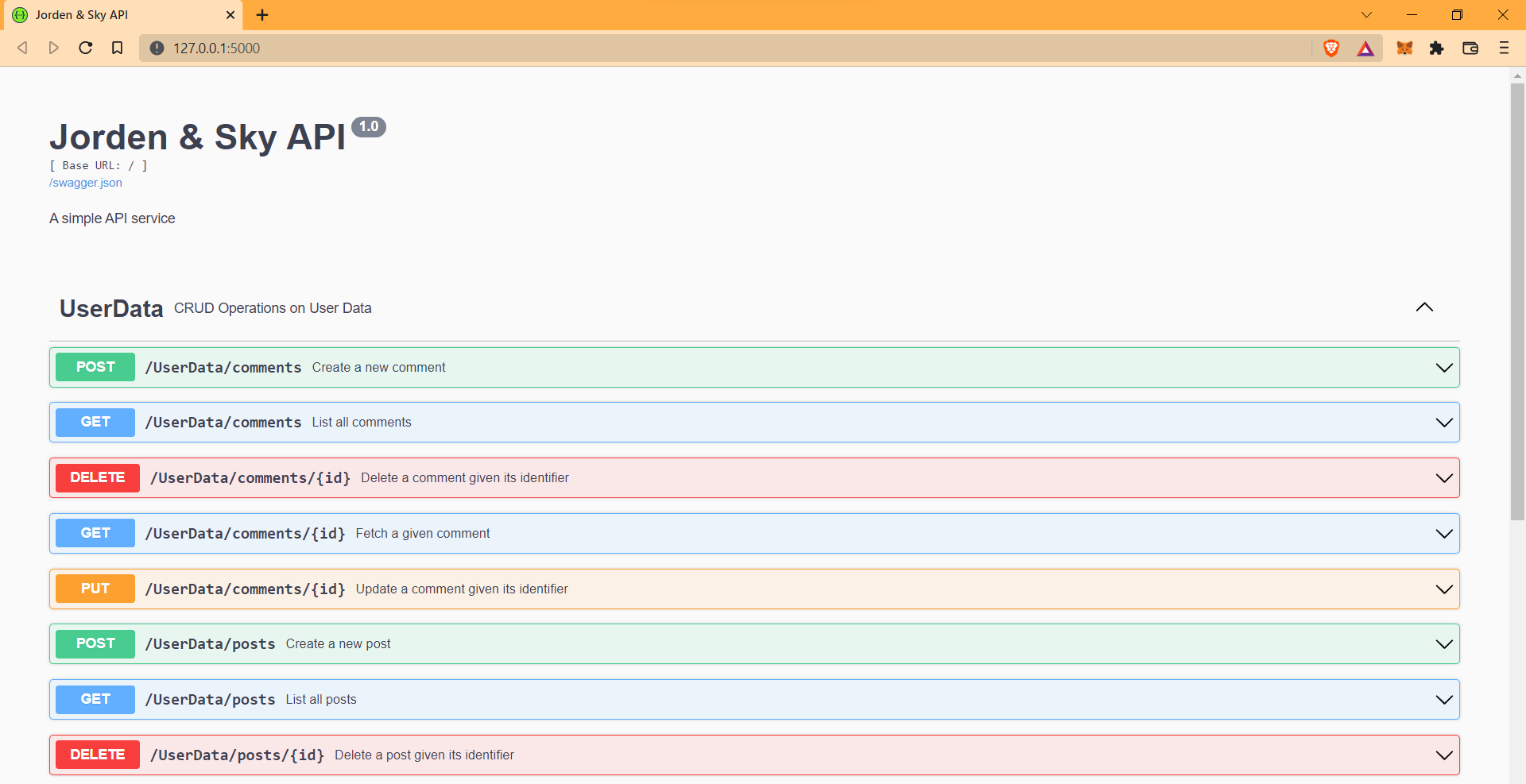
Task: Click the page scrollbar up arrow
Action: pyautogui.click(x=1517, y=75)
